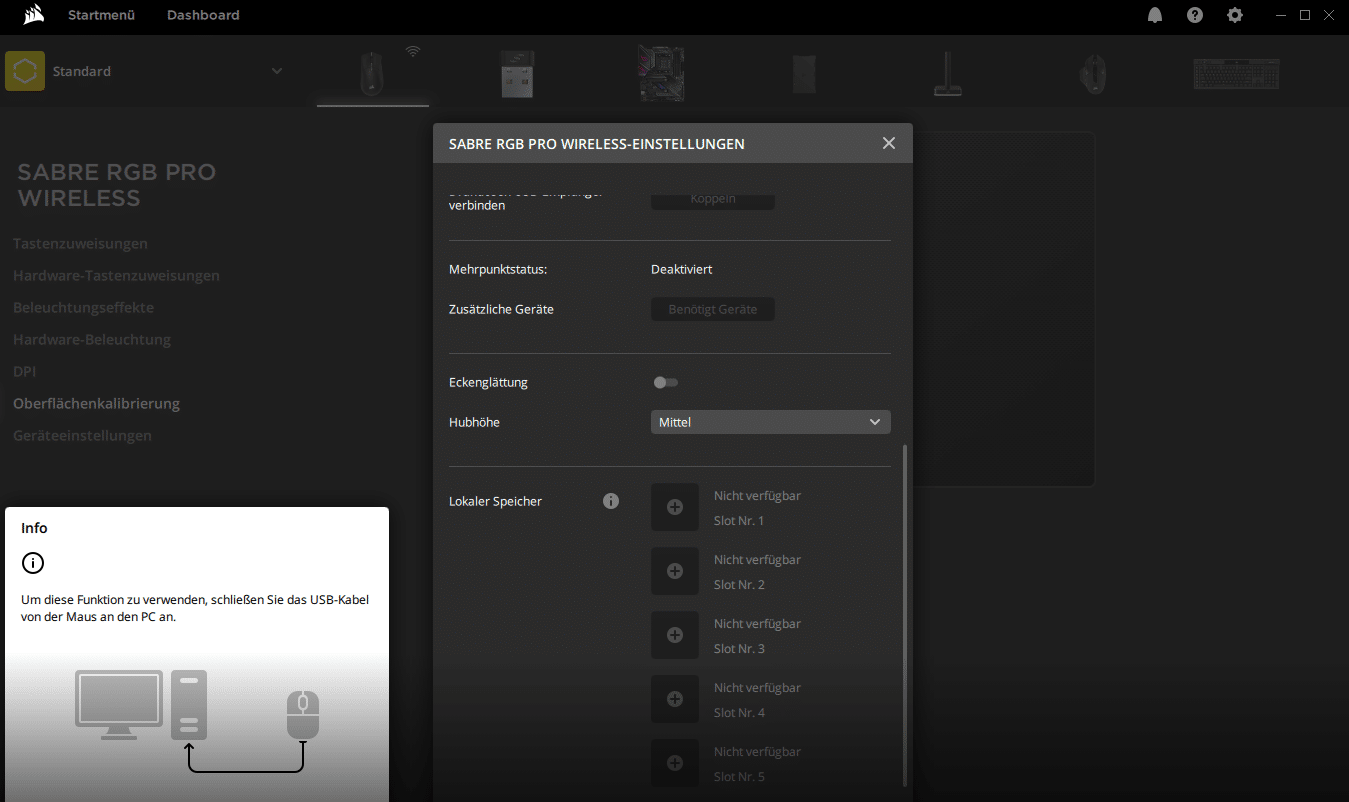Click Nicht verfügbar text for Slot Nr. 1
This screenshot has width=1349, height=802.
pyautogui.click(x=757, y=496)
